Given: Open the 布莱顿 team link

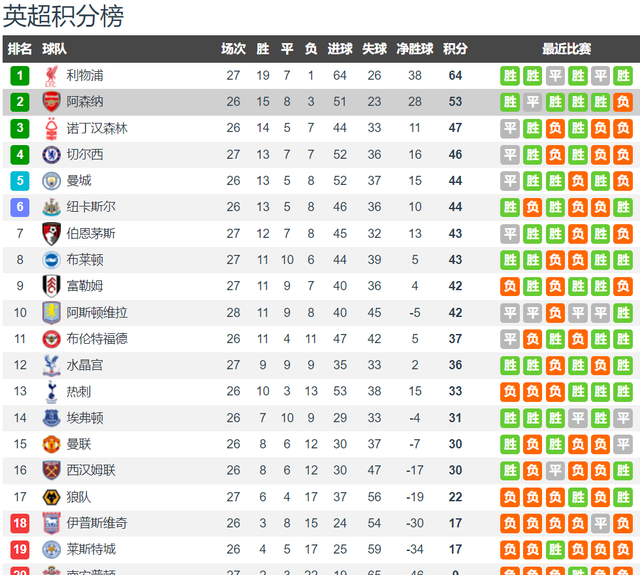Looking at the screenshot, I should click(85, 260).
